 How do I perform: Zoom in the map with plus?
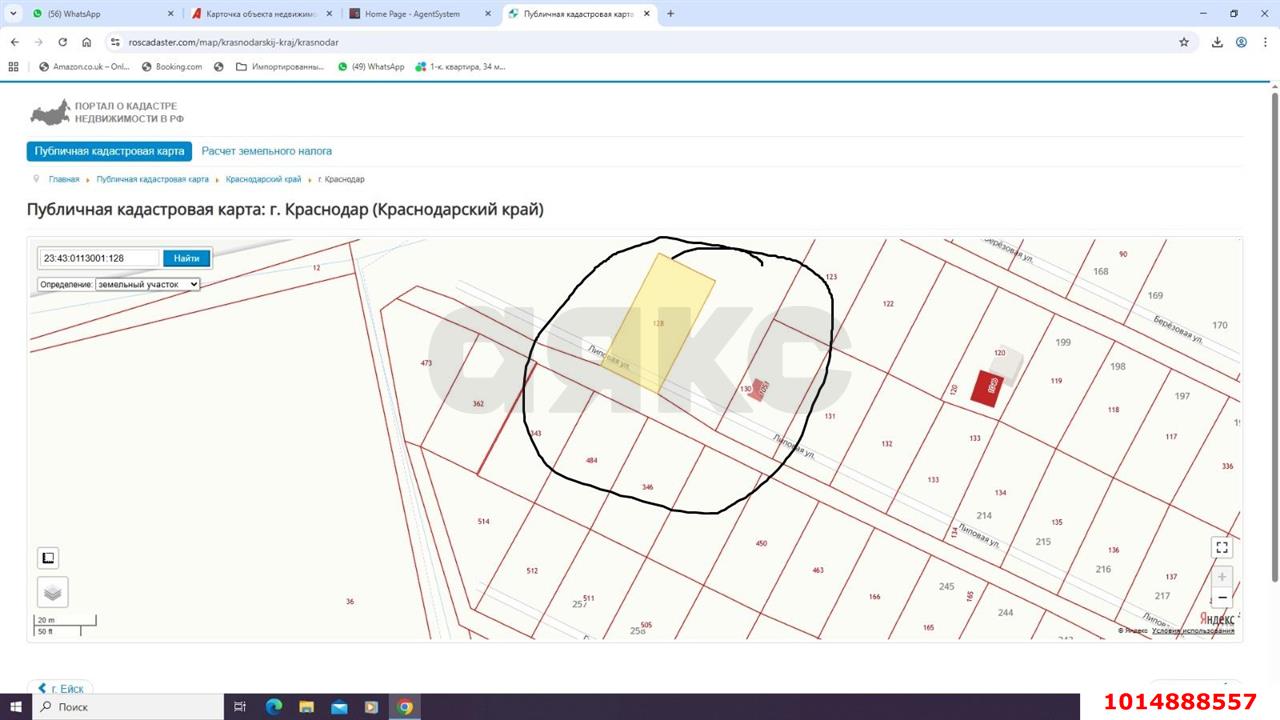(x=1221, y=577)
